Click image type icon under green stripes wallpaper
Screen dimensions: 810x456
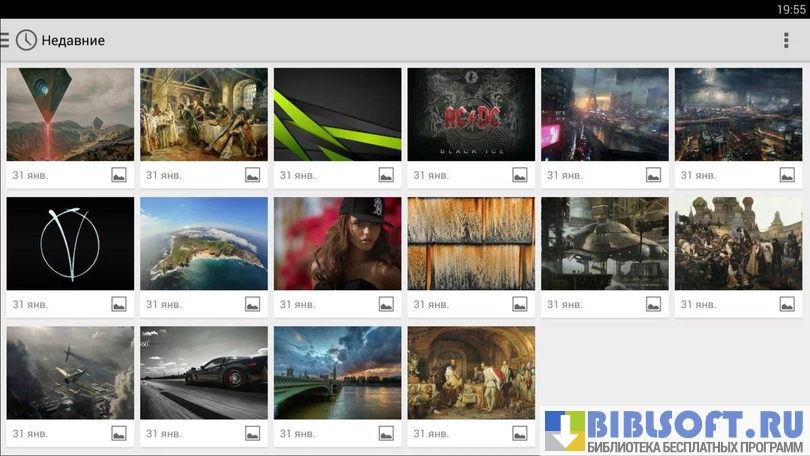[386, 175]
